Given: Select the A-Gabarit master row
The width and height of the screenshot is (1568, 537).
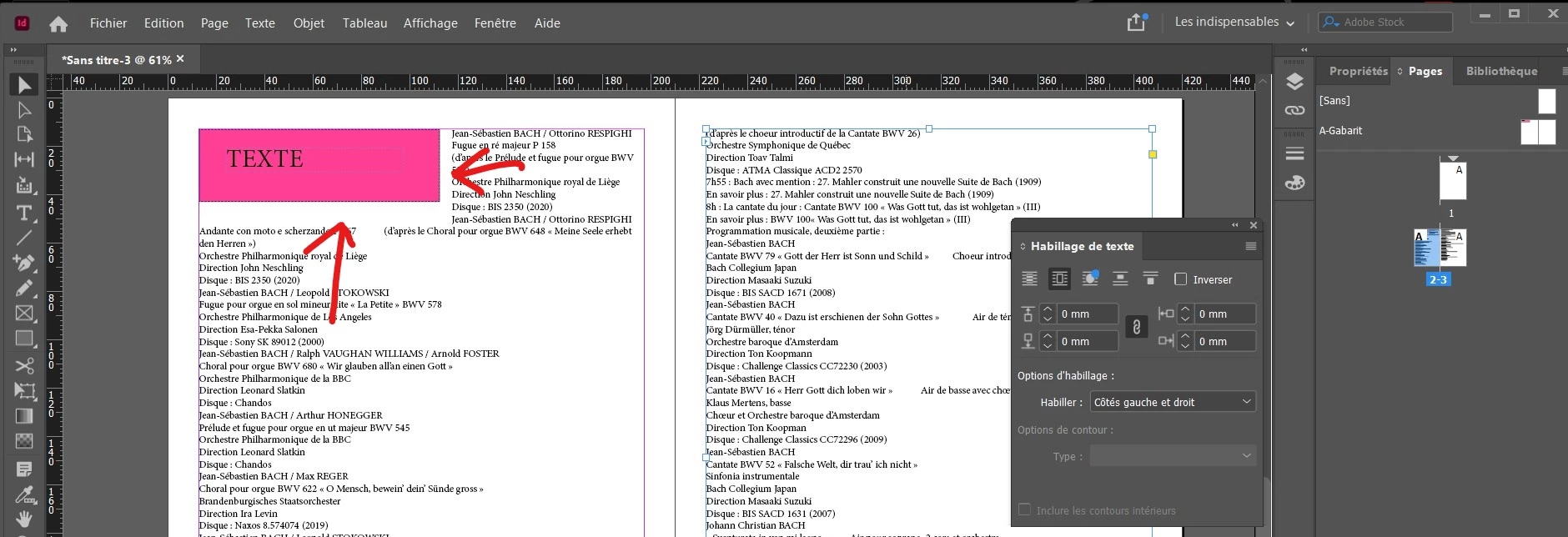Looking at the screenshot, I should [x=1438, y=131].
